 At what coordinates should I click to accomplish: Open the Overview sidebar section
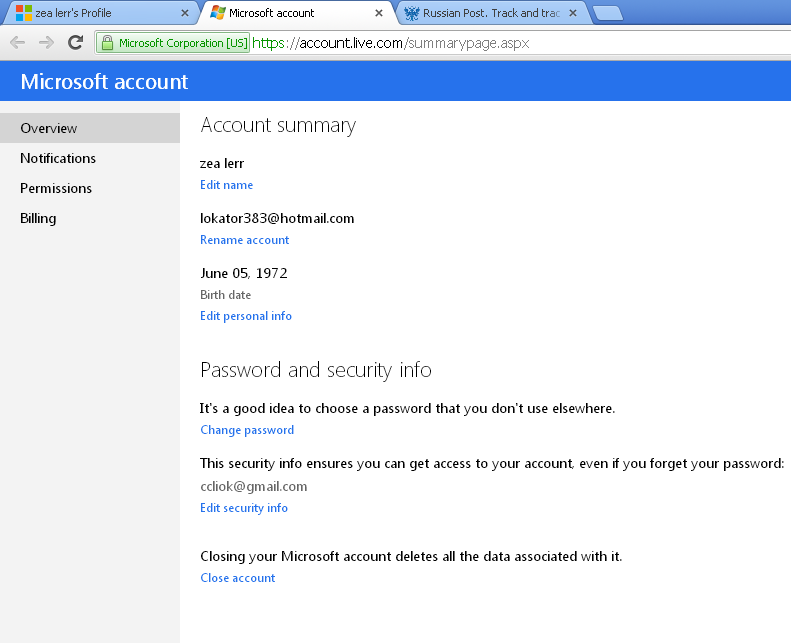[90, 128]
